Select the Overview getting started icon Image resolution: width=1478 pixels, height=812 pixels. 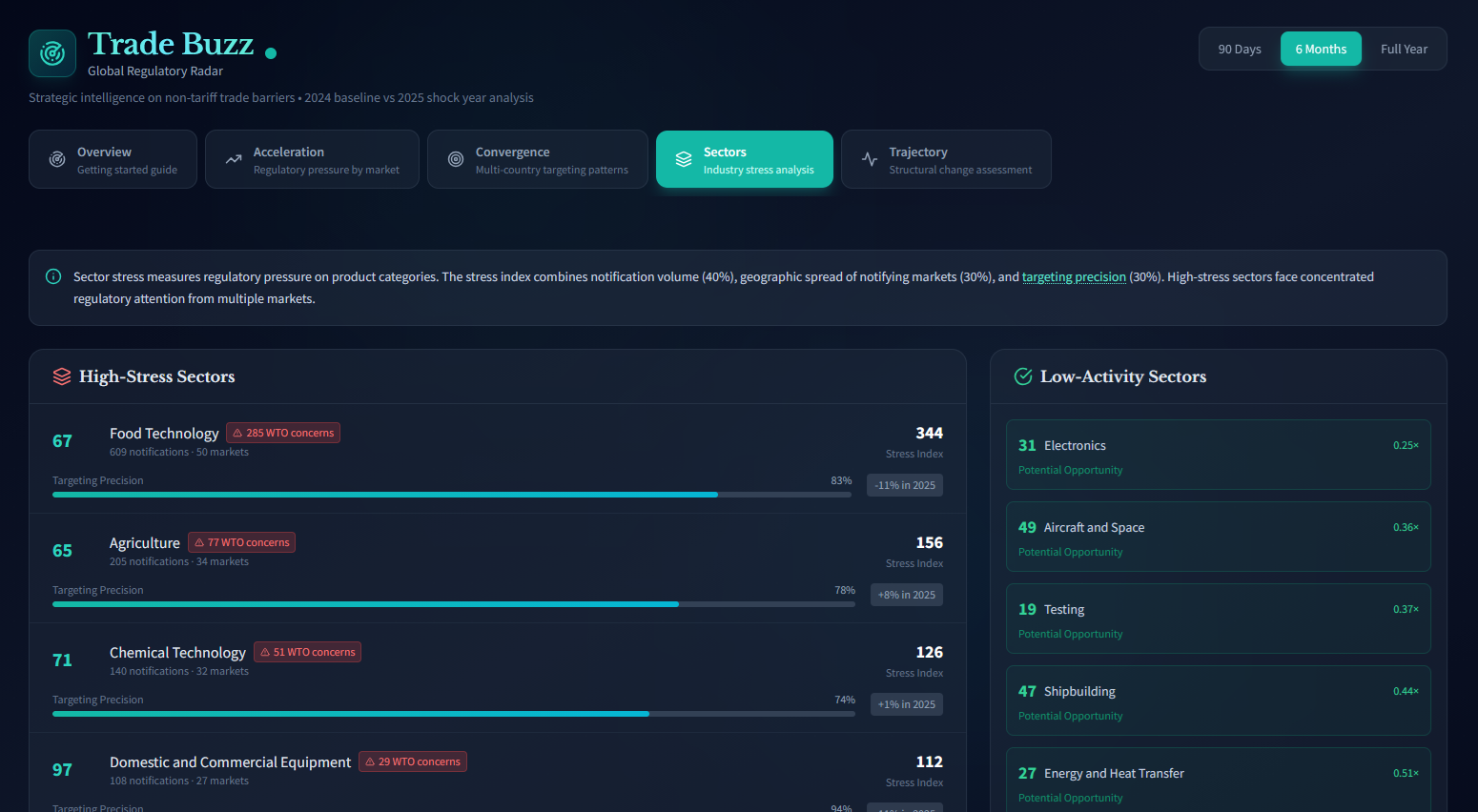pyautogui.click(x=59, y=159)
